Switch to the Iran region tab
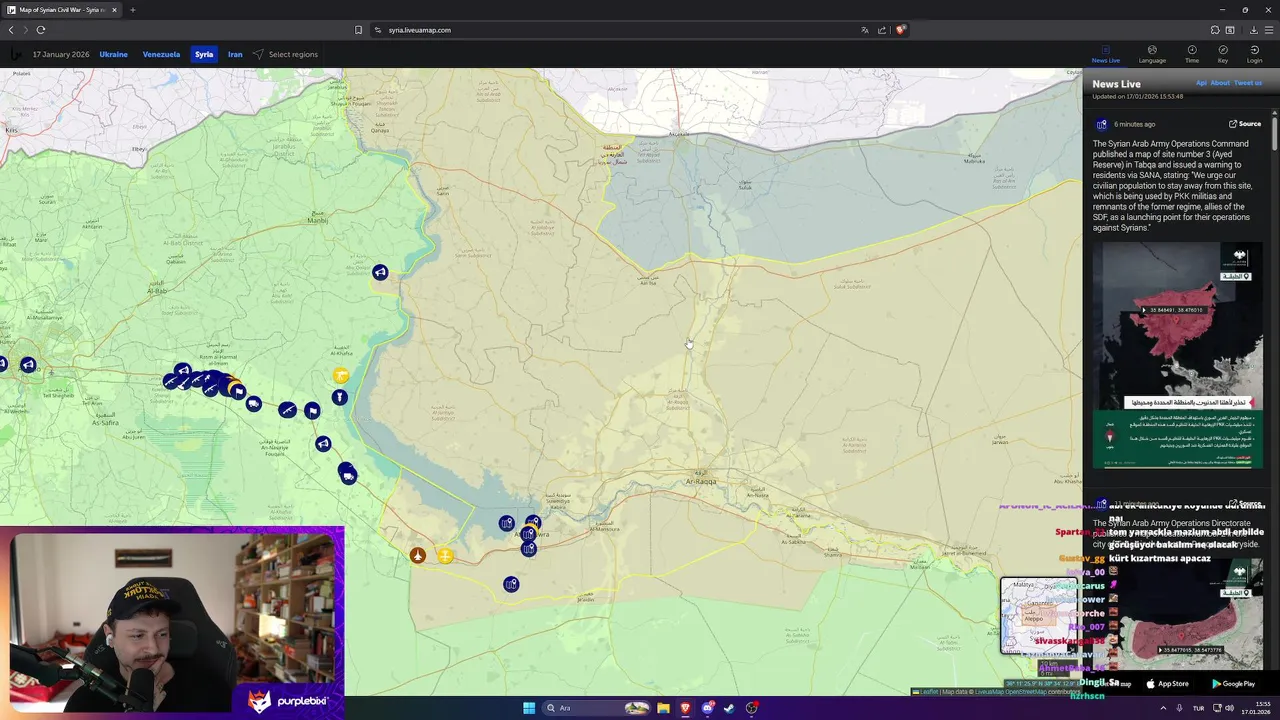 point(235,54)
